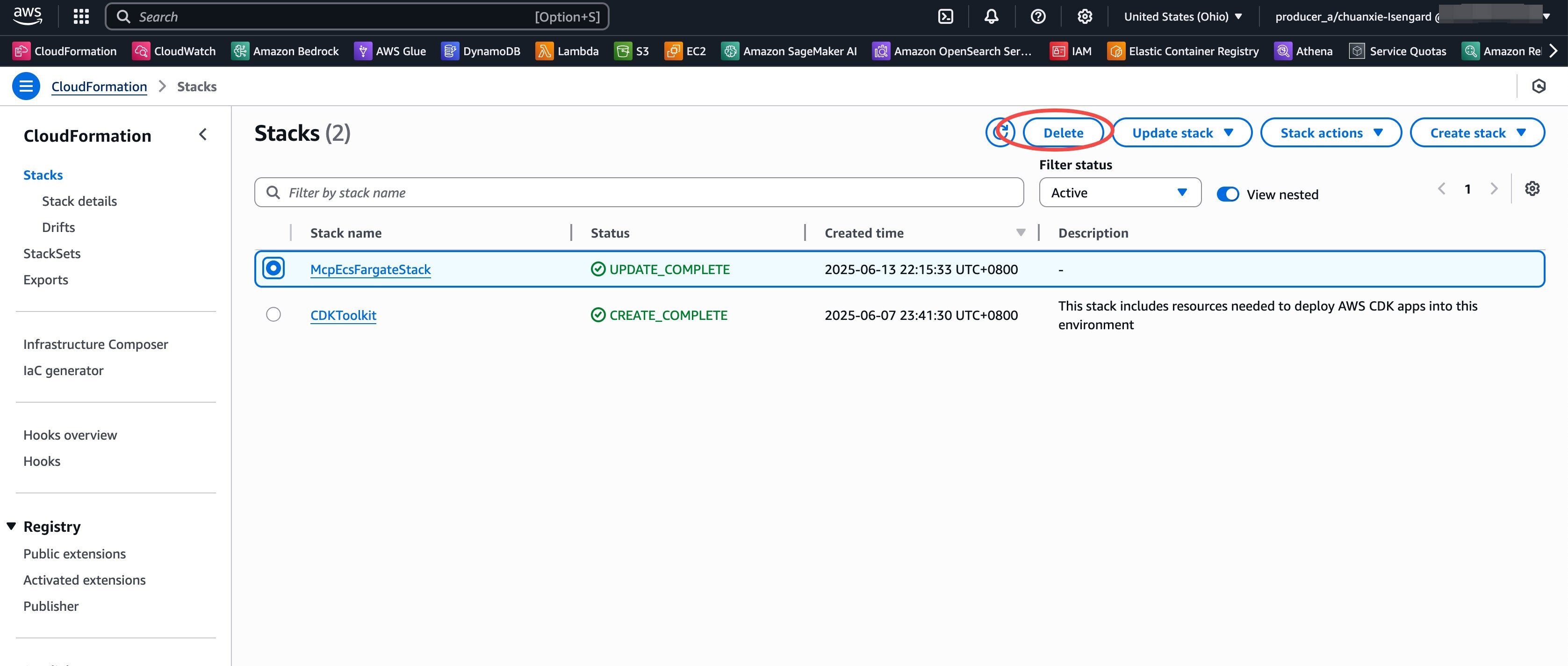1568x666 pixels.
Task: Click the Filter by stack name field
Action: 639,192
